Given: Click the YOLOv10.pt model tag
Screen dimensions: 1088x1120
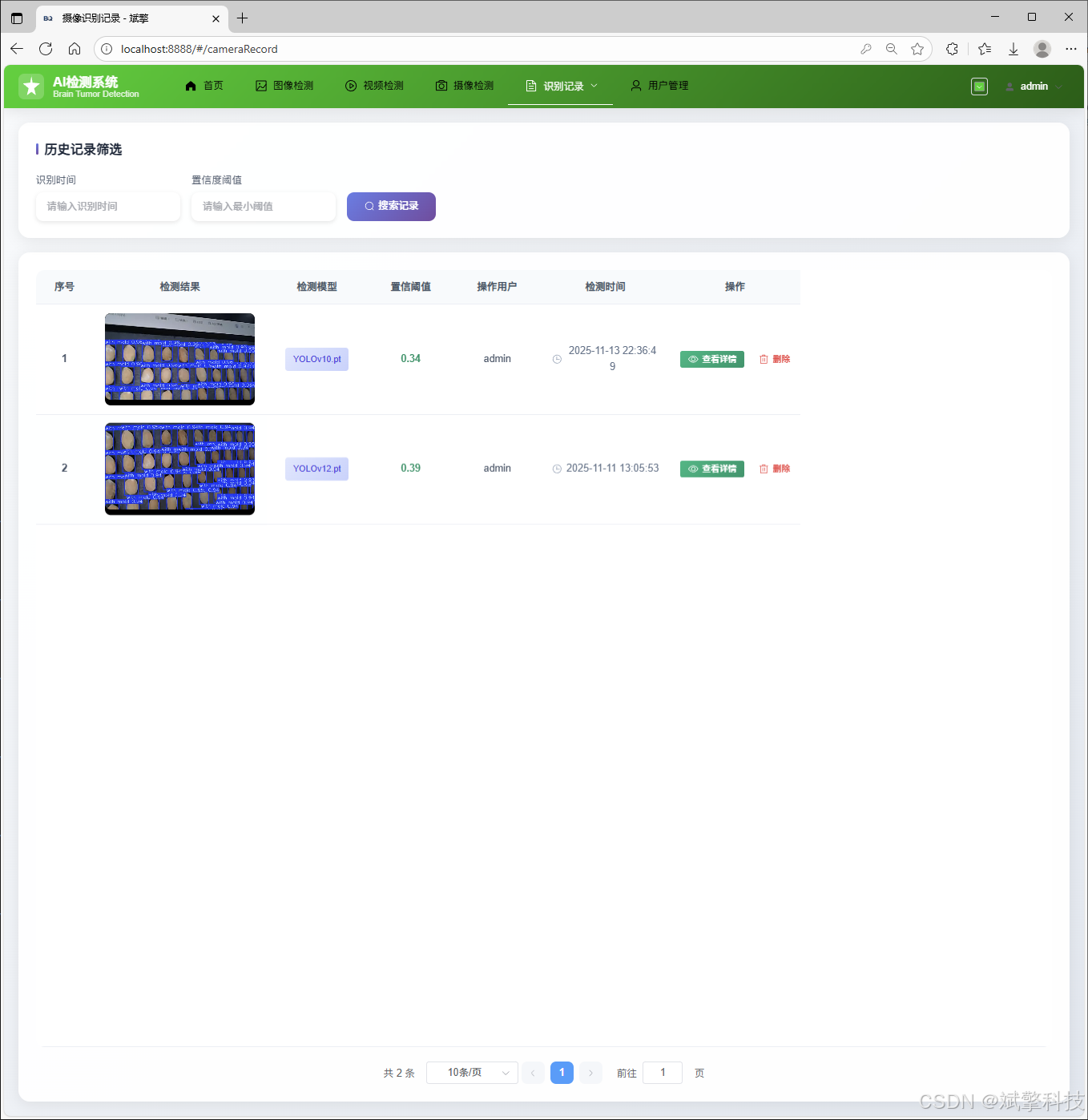Looking at the screenshot, I should click(x=316, y=359).
